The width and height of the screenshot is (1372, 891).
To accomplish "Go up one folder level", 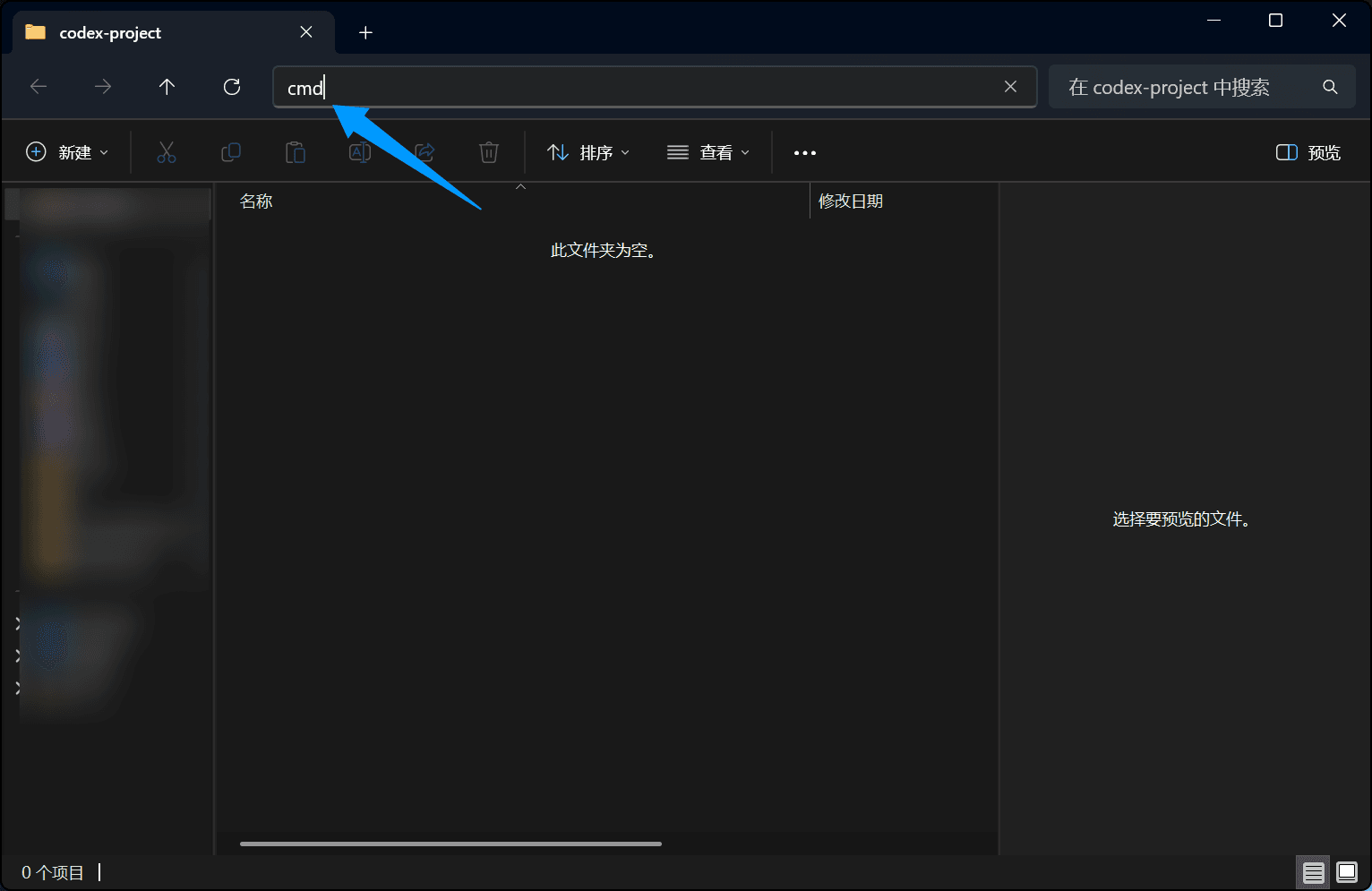I will [167, 87].
